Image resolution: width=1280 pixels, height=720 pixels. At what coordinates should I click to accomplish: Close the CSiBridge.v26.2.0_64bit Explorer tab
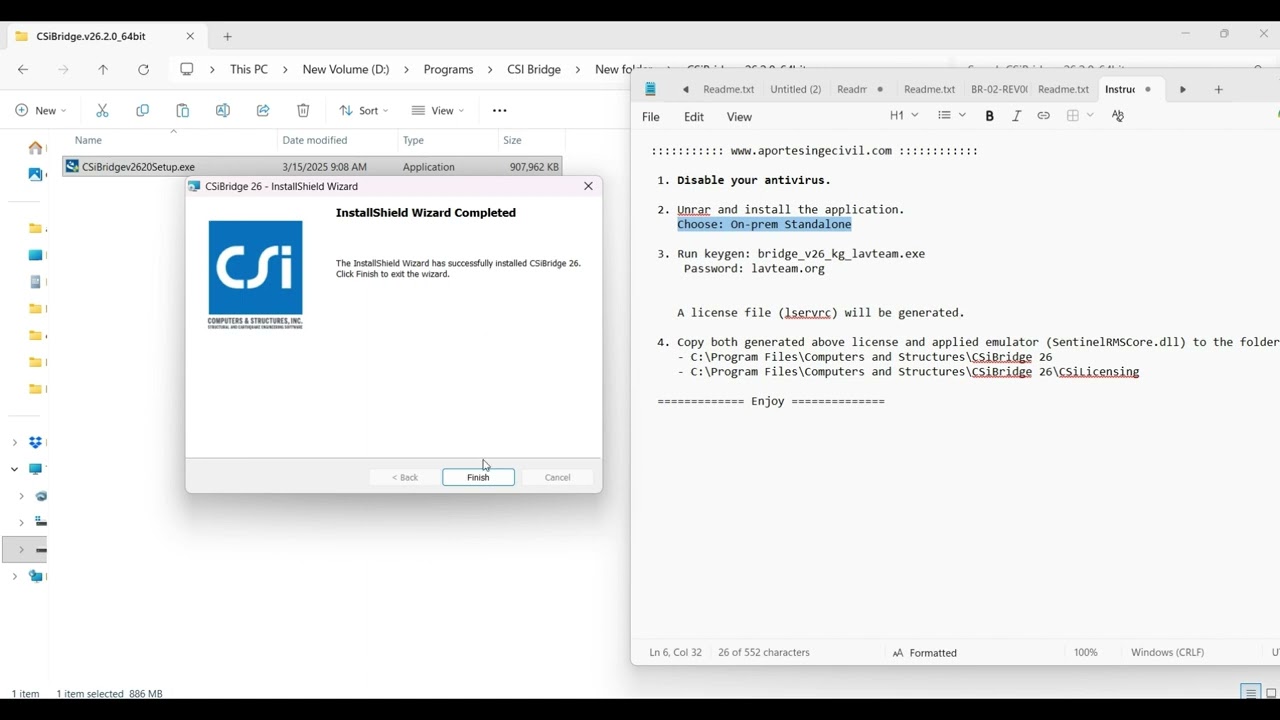coord(190,36)
